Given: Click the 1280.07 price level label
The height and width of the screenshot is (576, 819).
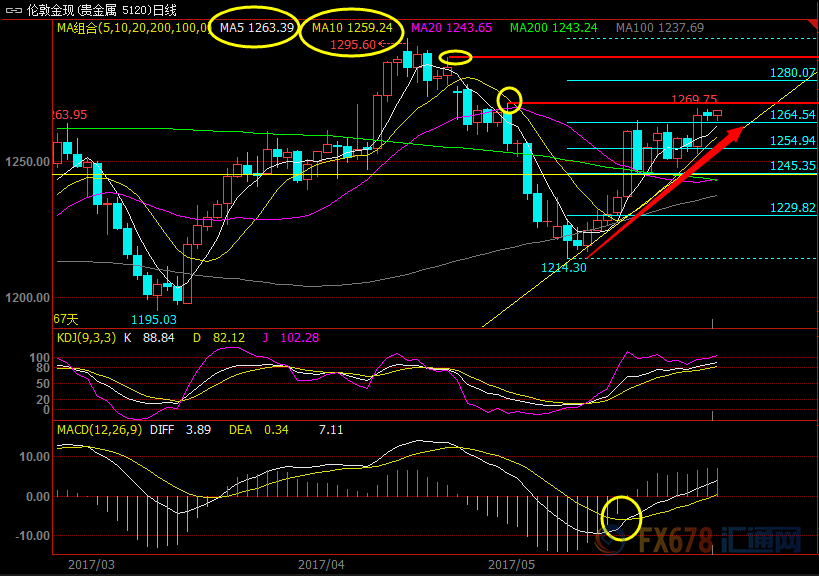Looking at the screenshot, I should pos(793,73).
